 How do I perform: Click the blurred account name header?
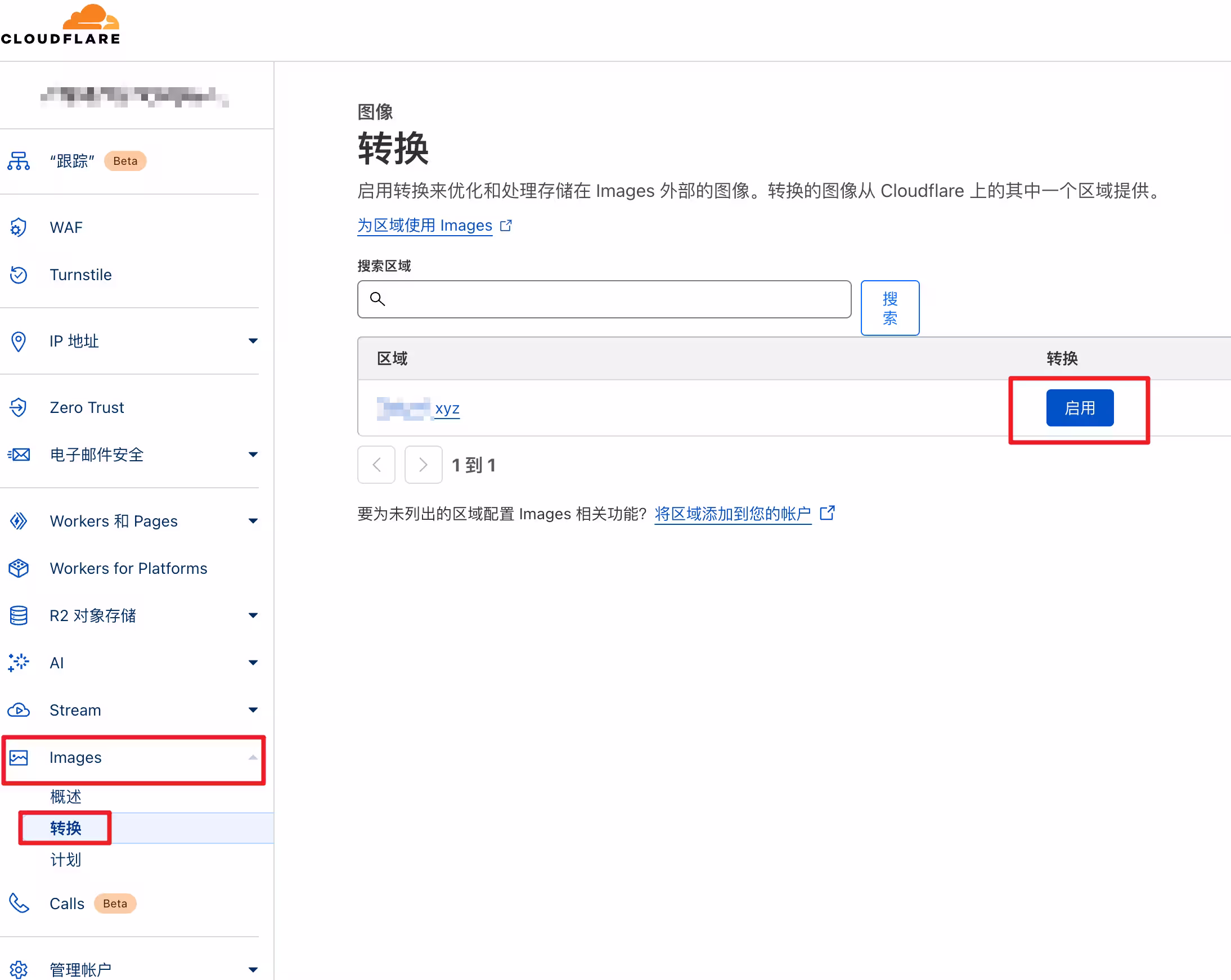pos(135,96)
